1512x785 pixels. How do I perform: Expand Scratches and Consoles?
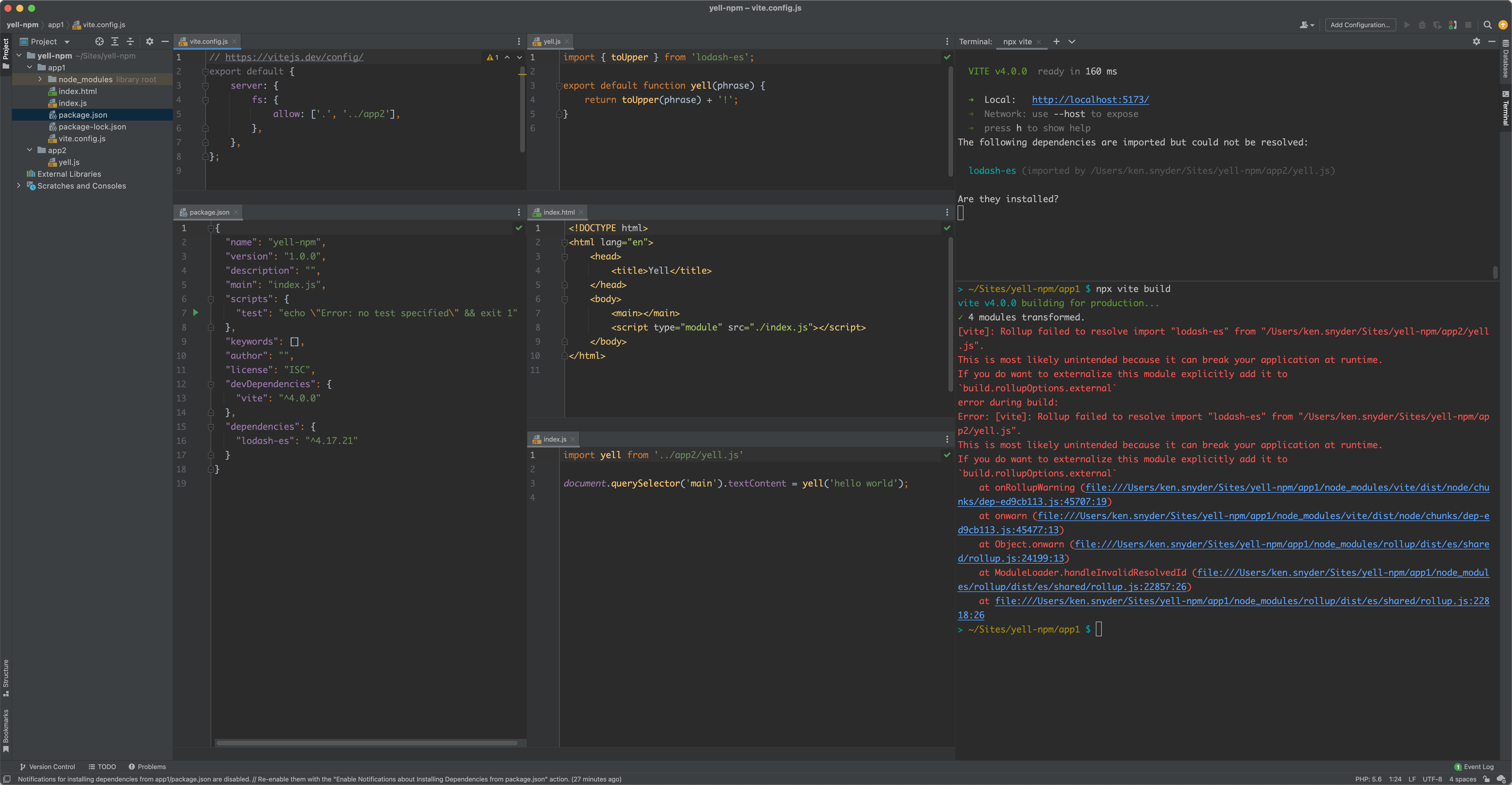(19, 186)
